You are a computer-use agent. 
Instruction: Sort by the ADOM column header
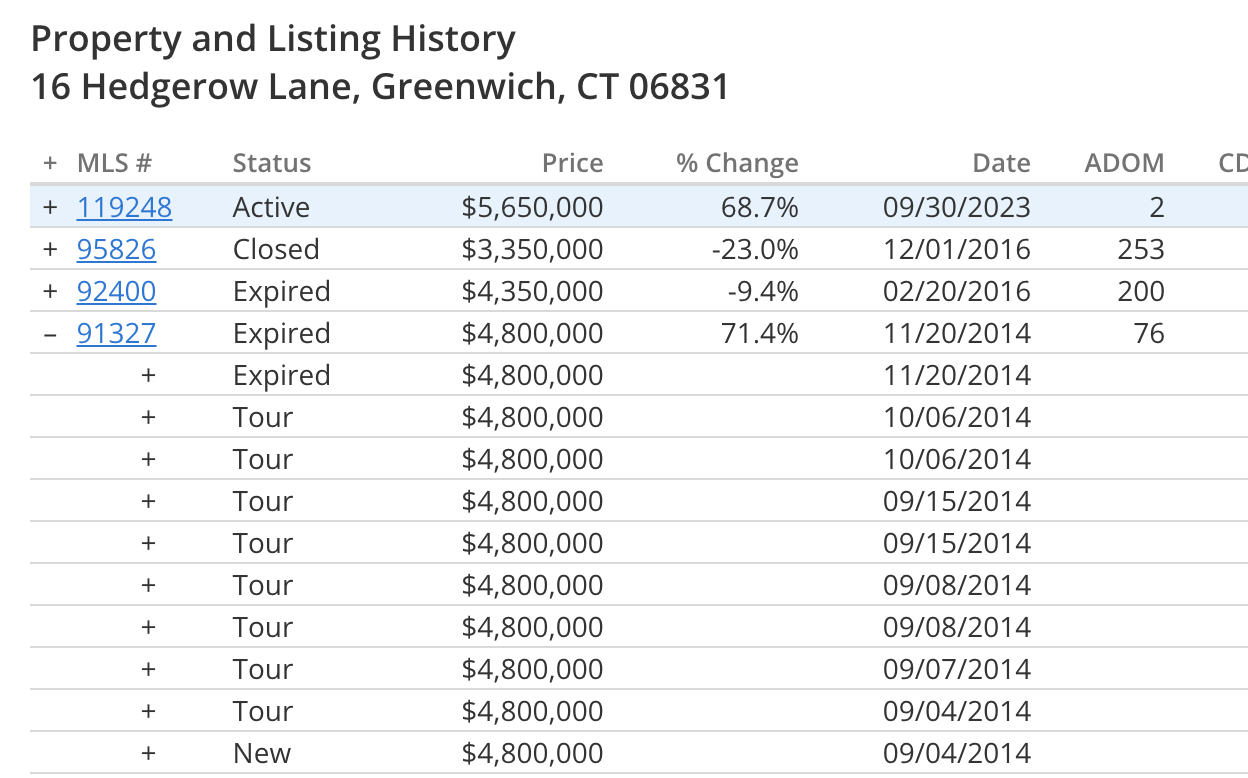click(x=1124, y=163)
